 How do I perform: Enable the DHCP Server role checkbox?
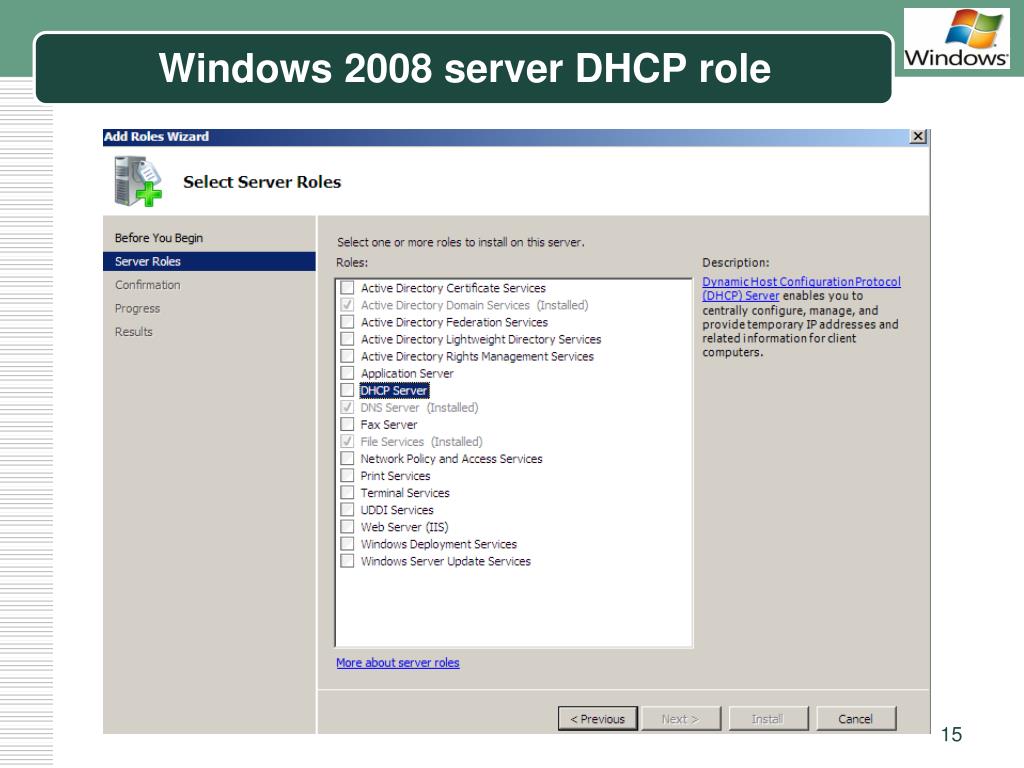pyautogui.click(x=347, y=390)
